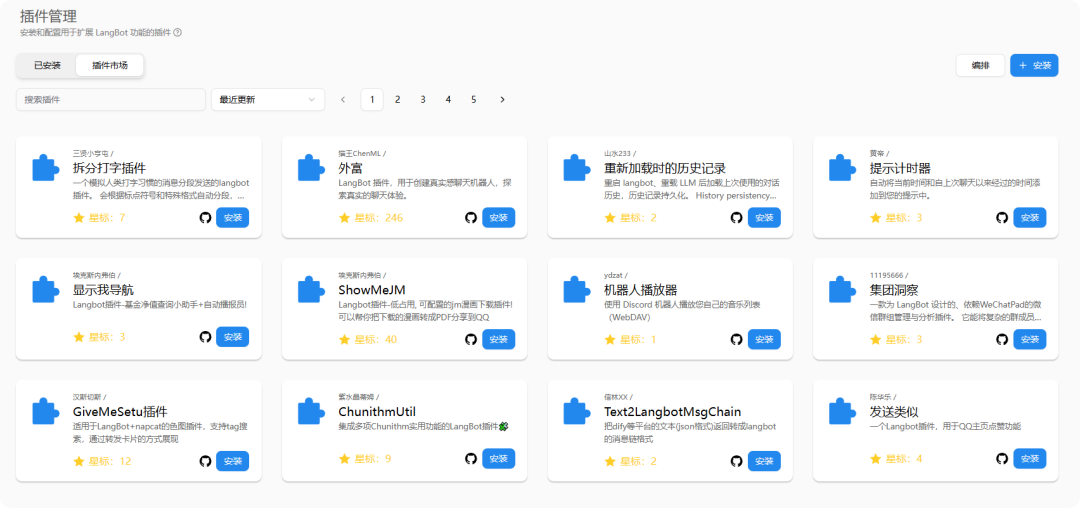Viewport: 1080px width, 508px height.
Task: Click the help question mark icon
Action: click(178, 32)
